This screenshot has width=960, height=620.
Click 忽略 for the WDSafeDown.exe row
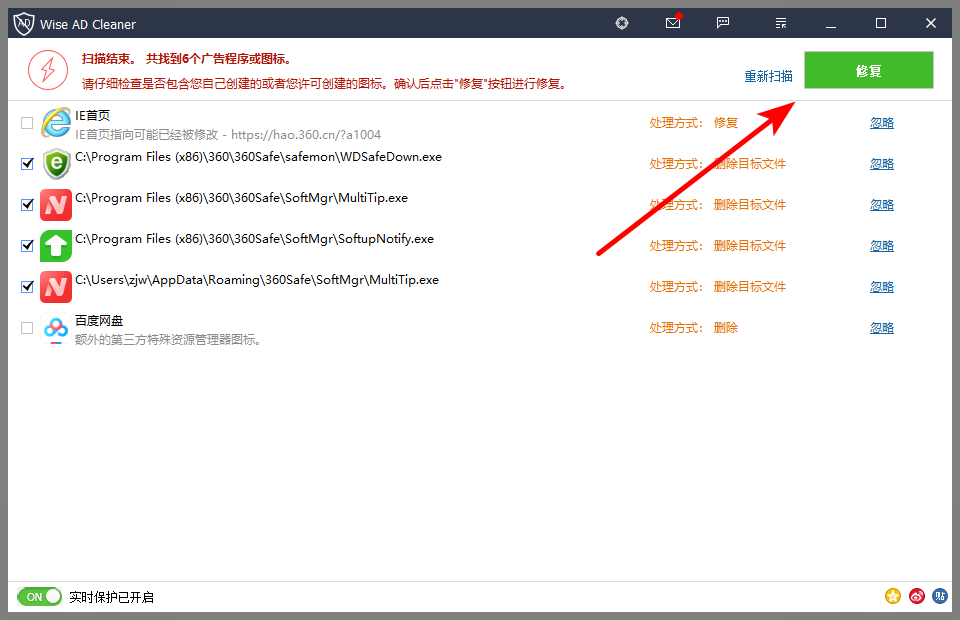click(x=882, y=164)
